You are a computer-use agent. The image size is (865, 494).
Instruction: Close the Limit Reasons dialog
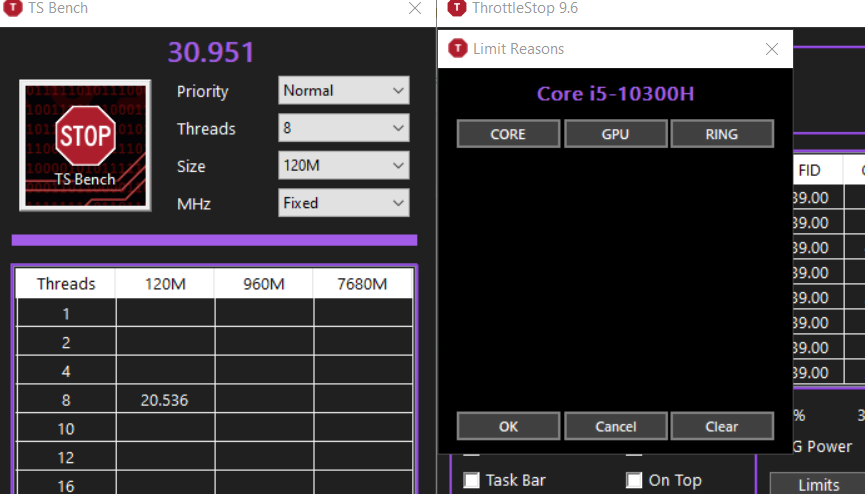point(772,49)
